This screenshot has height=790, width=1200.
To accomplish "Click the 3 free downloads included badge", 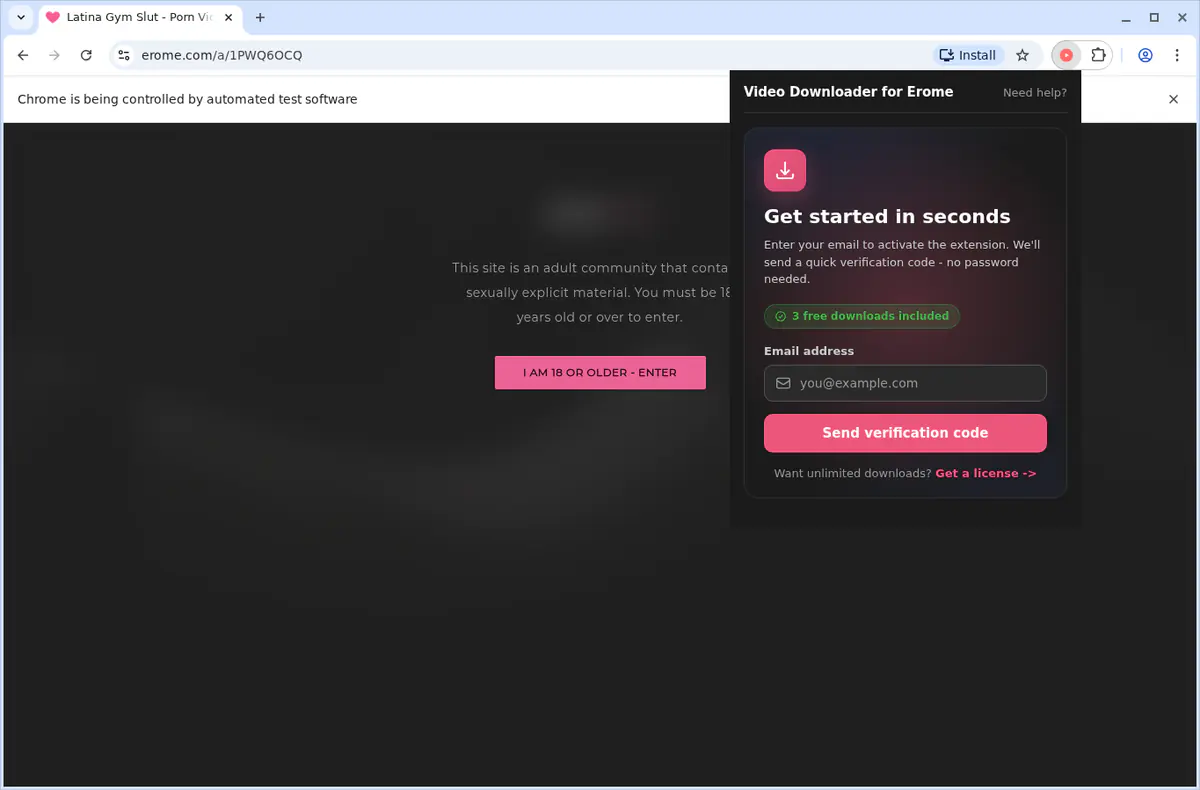I will [x=862, y=316].
